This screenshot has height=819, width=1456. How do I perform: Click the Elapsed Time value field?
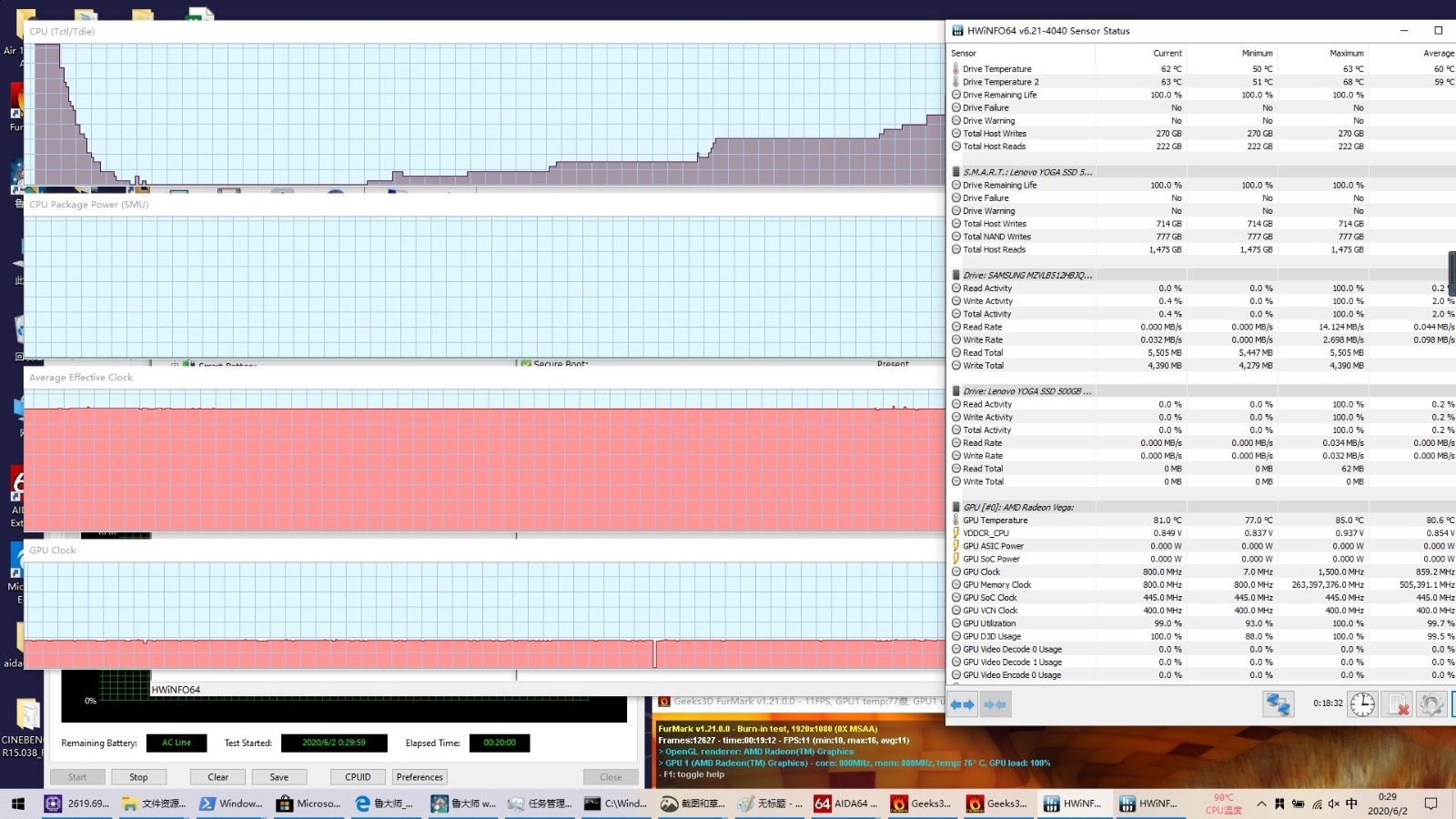point(500,743)
